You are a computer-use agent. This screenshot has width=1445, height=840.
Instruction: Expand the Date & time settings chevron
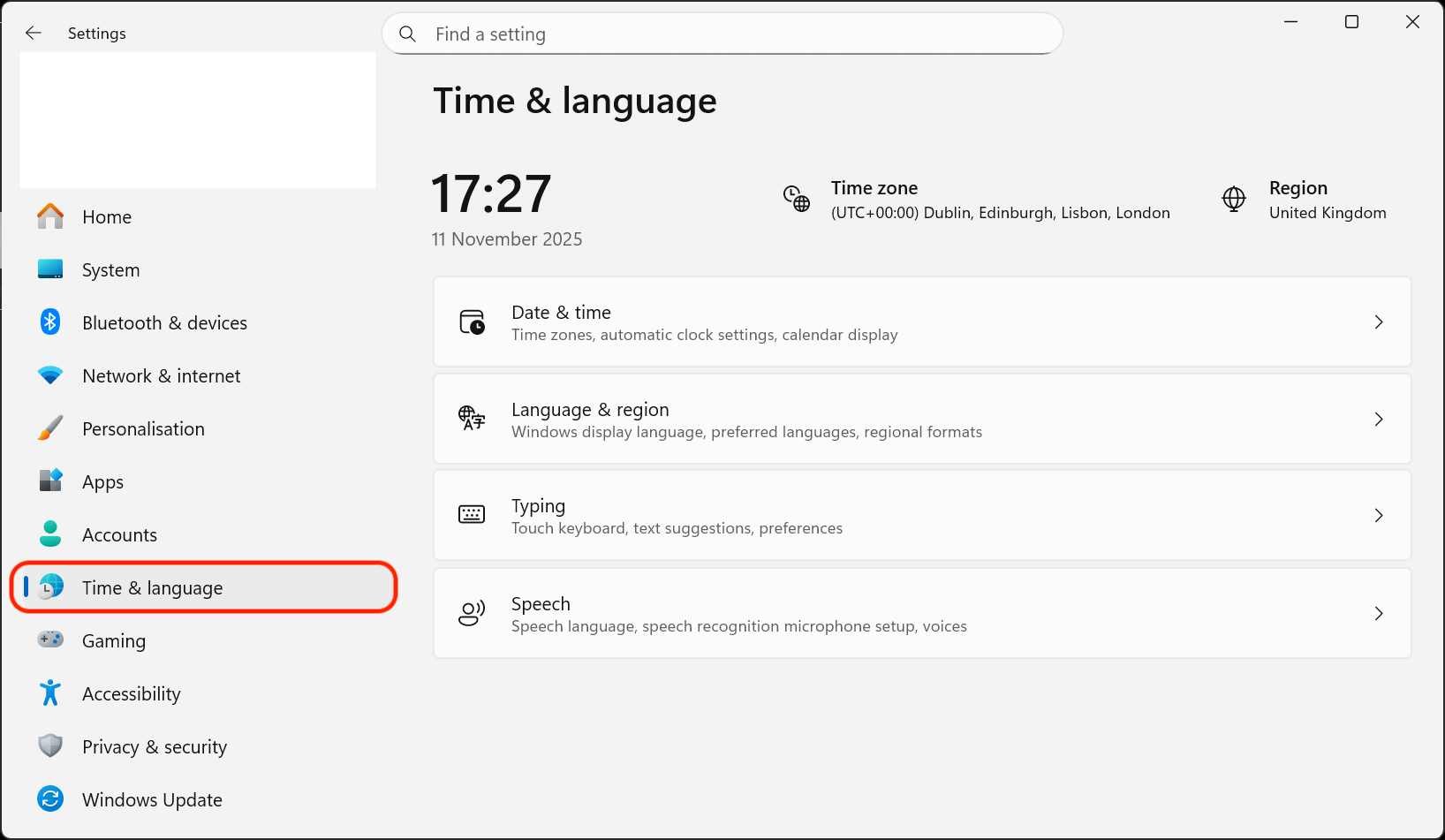click(x=1379, y=322)
